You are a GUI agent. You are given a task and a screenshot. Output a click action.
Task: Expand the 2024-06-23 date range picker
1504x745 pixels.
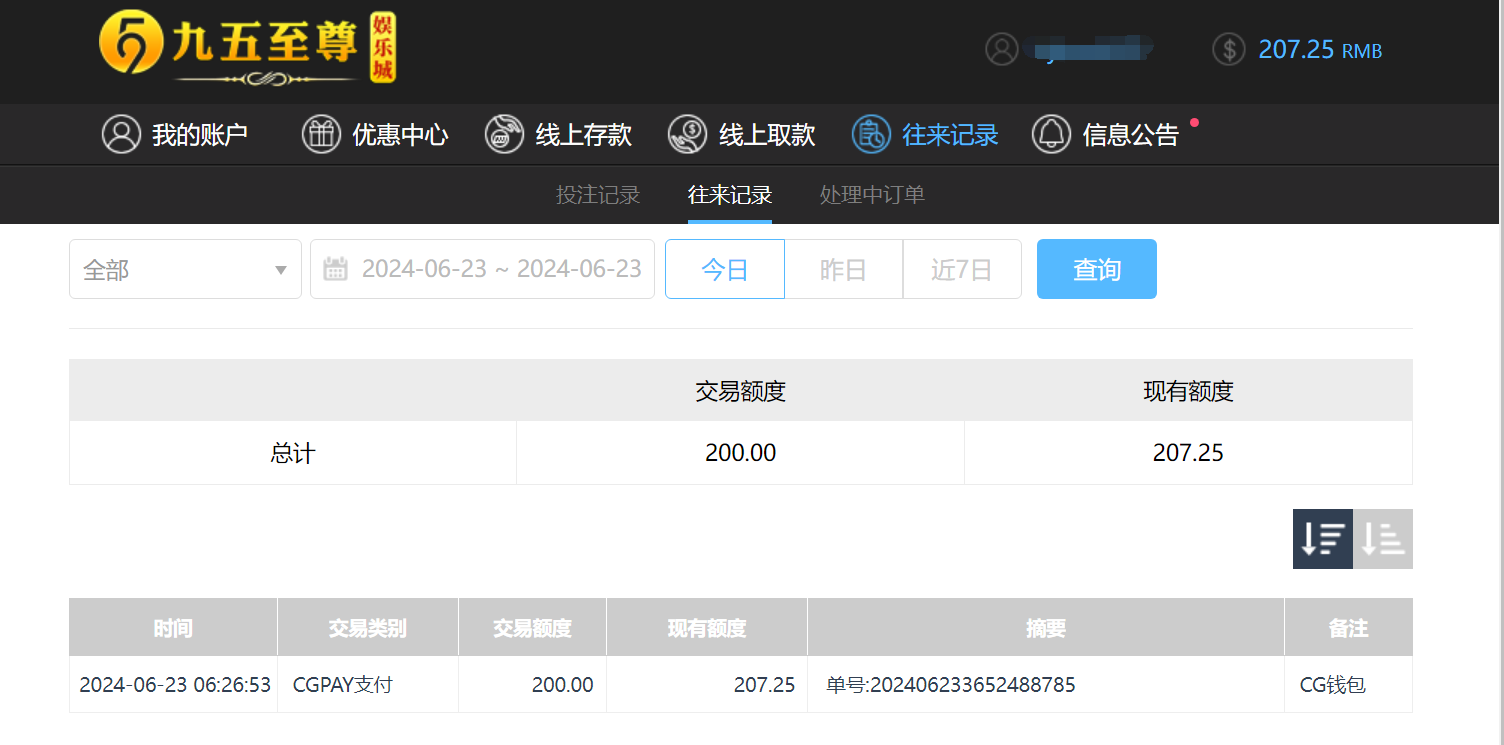500,269
